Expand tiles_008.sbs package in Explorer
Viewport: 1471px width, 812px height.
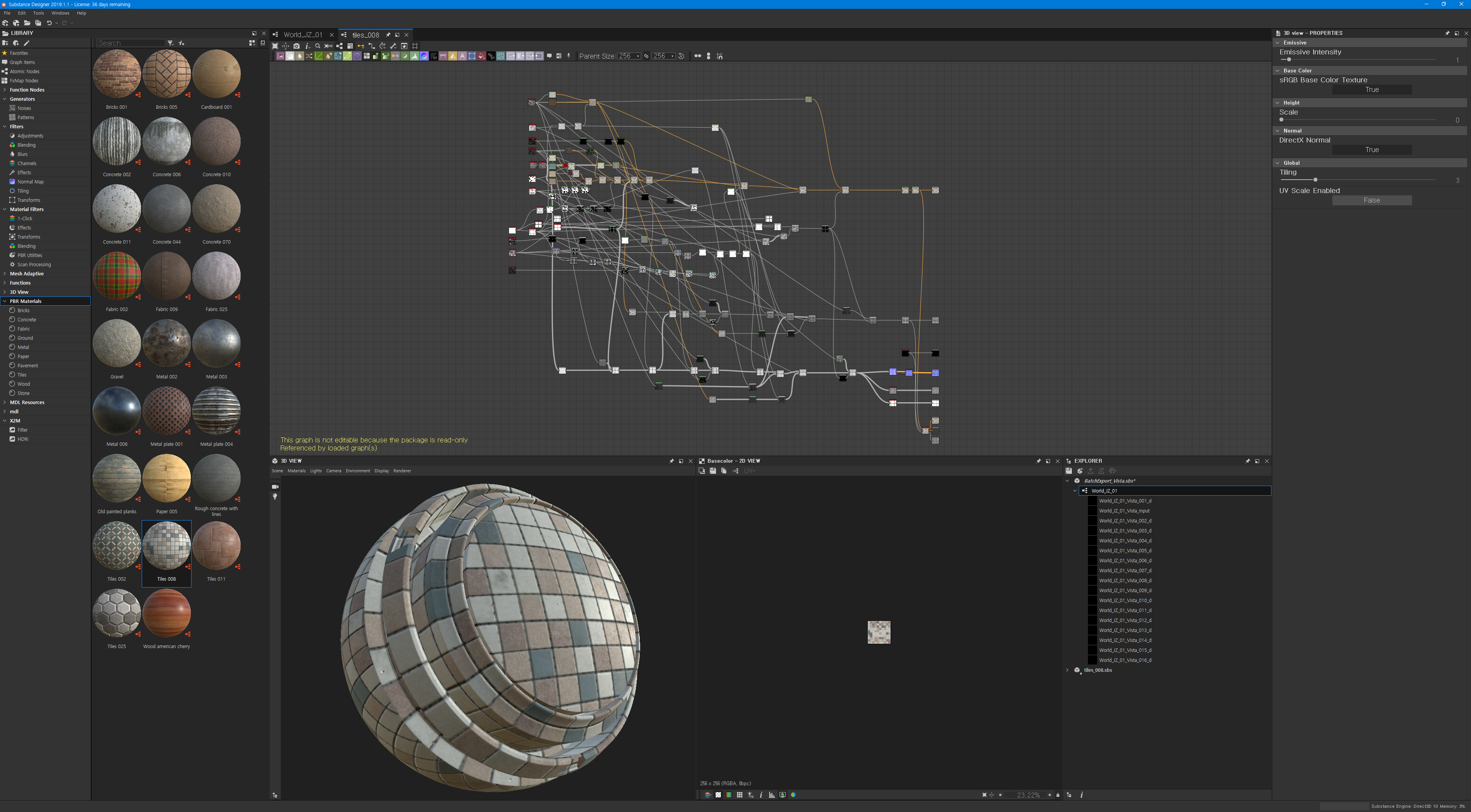(1067, 670)
